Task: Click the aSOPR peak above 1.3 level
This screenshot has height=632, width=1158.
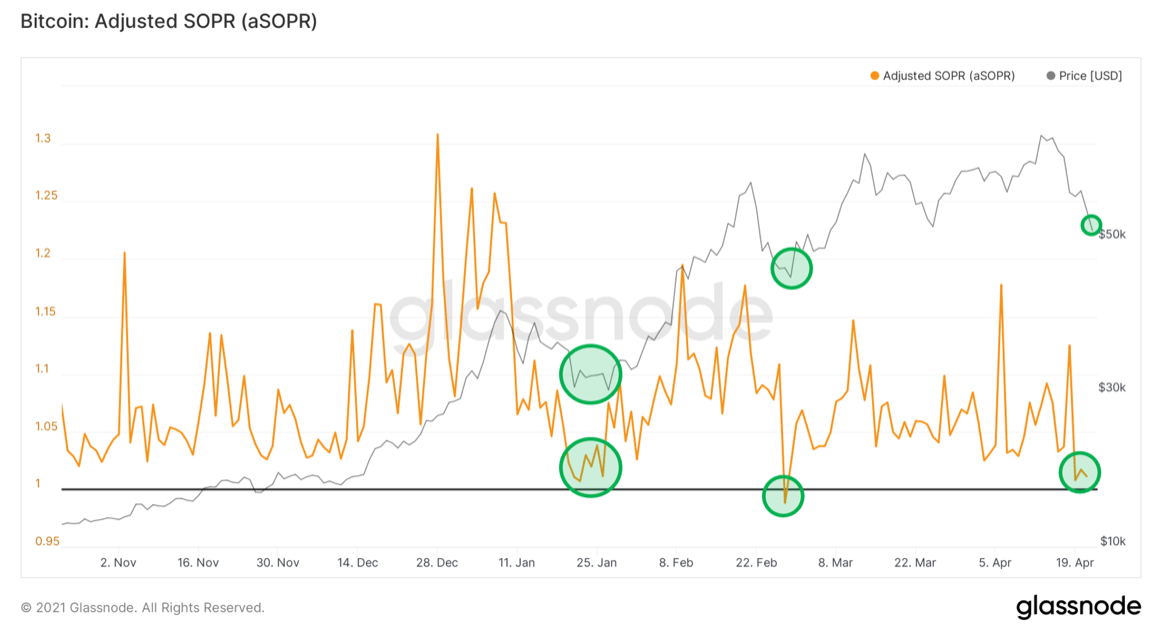Action: pos(437,135)
